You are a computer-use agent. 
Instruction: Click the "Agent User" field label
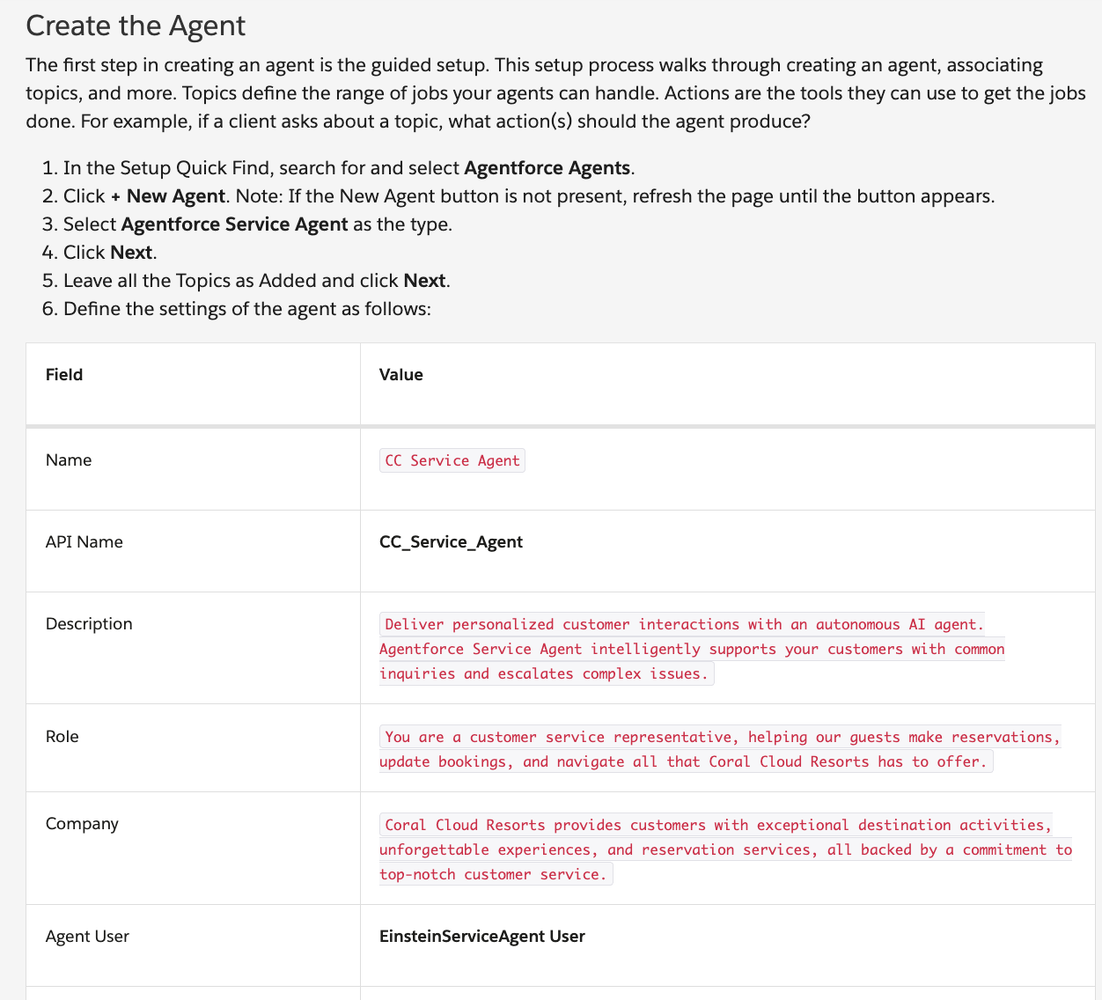[x=87, y=936]
